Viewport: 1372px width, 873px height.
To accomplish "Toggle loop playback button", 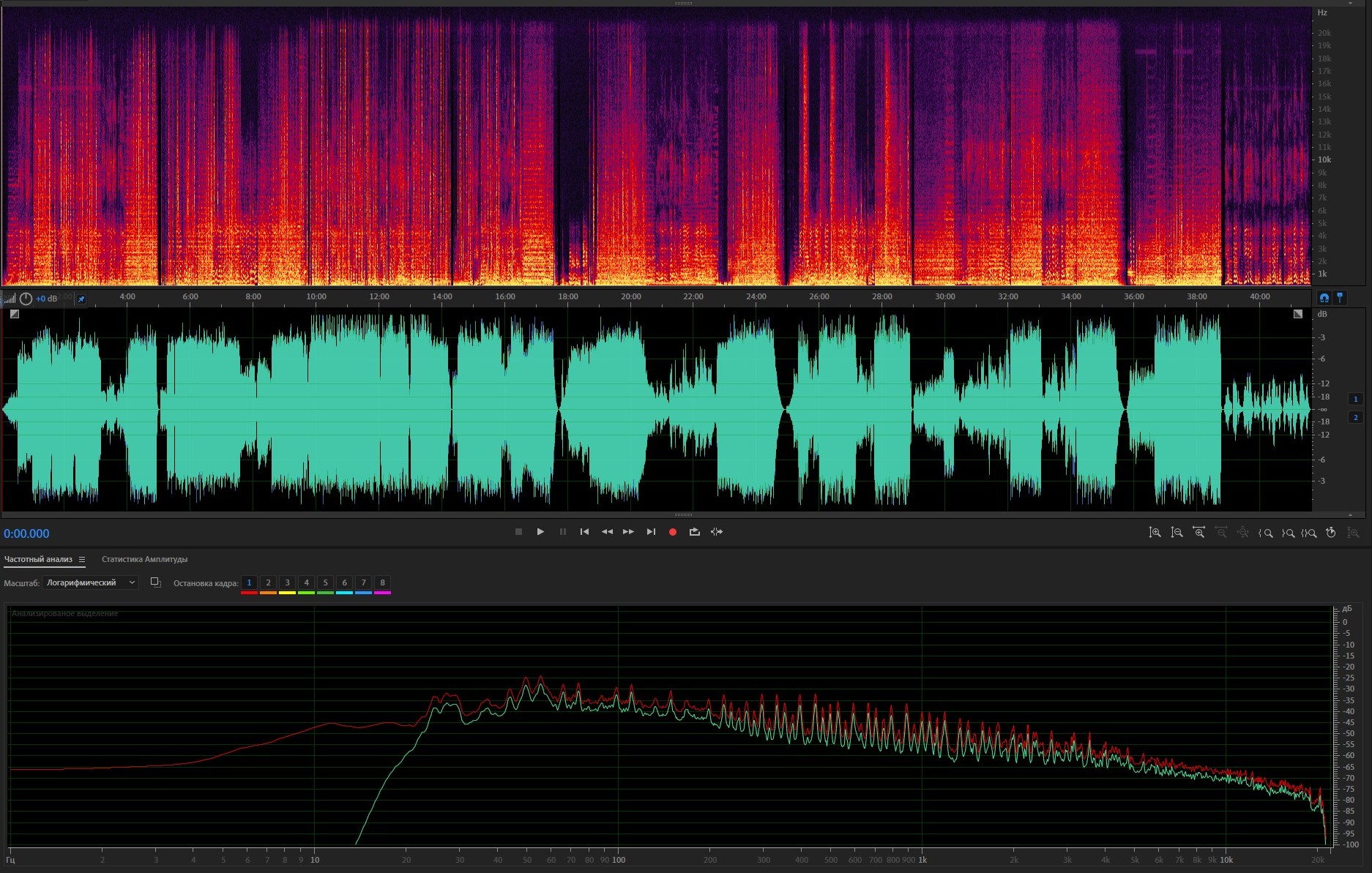I will [x=694, y=532].
